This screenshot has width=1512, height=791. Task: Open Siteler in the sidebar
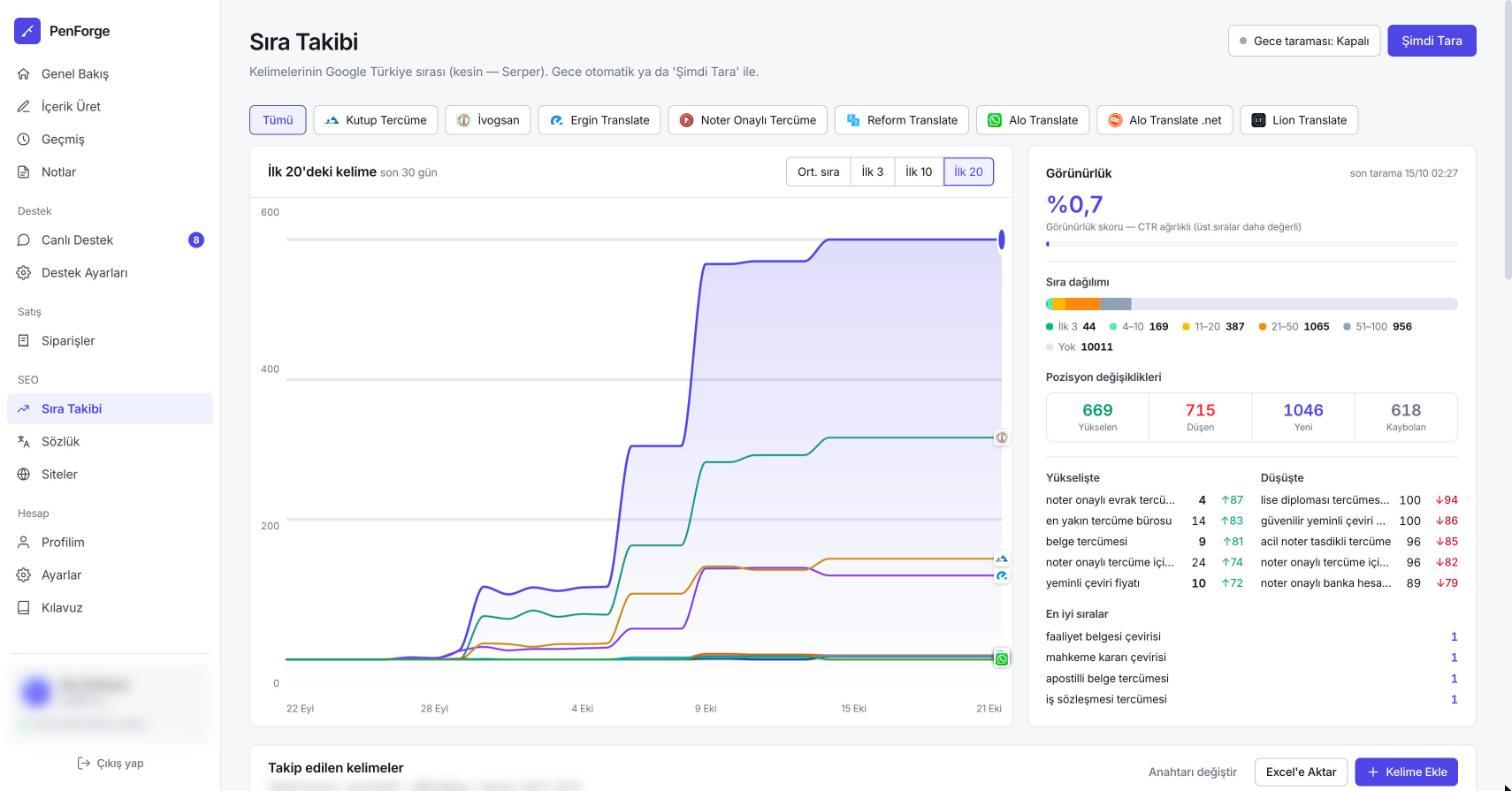[110, 474]
